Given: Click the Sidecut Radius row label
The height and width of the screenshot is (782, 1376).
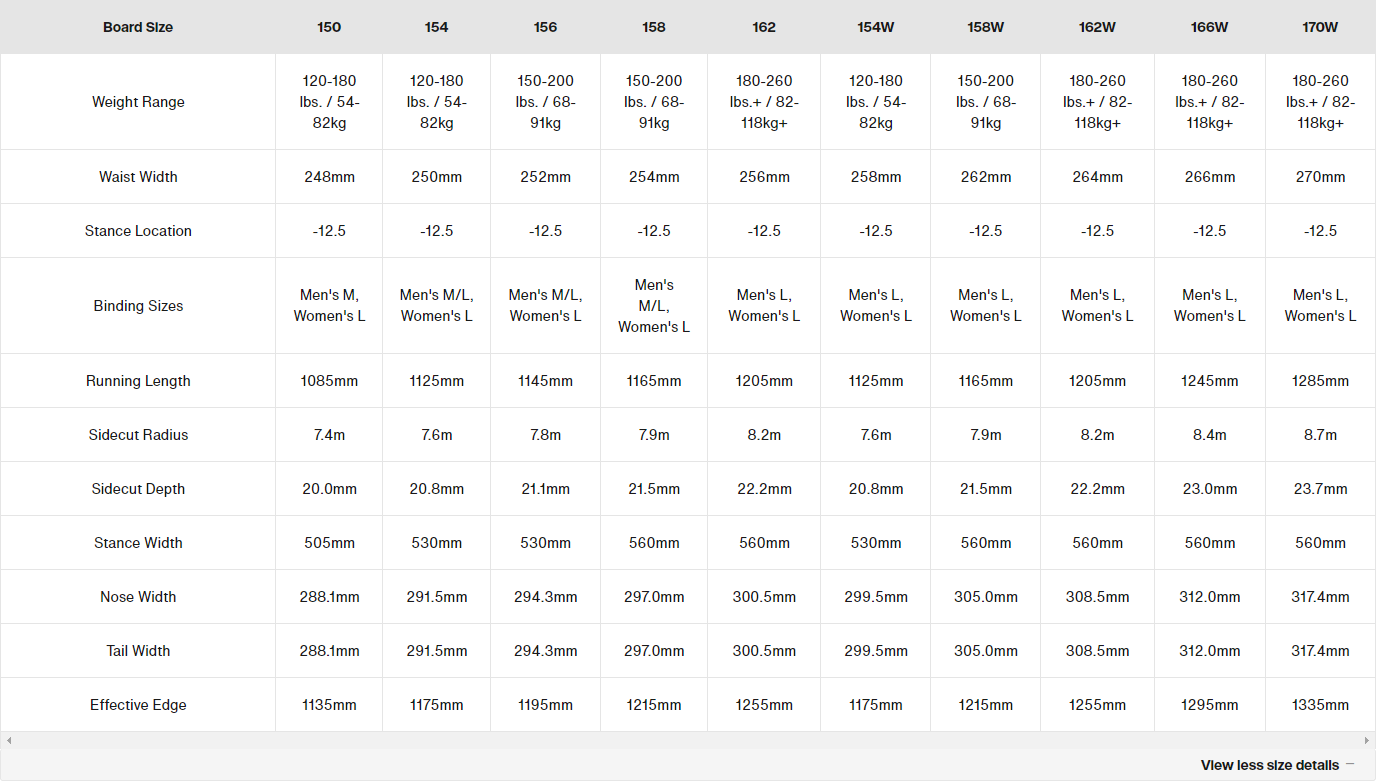Looking at the screenshot, I should (138, 435).
